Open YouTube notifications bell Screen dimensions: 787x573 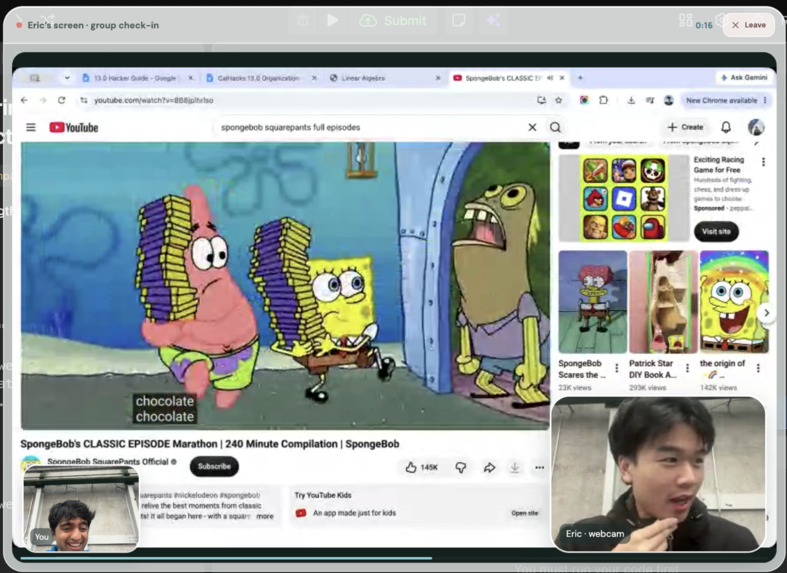pyautogui.click(x=726, y=127)
